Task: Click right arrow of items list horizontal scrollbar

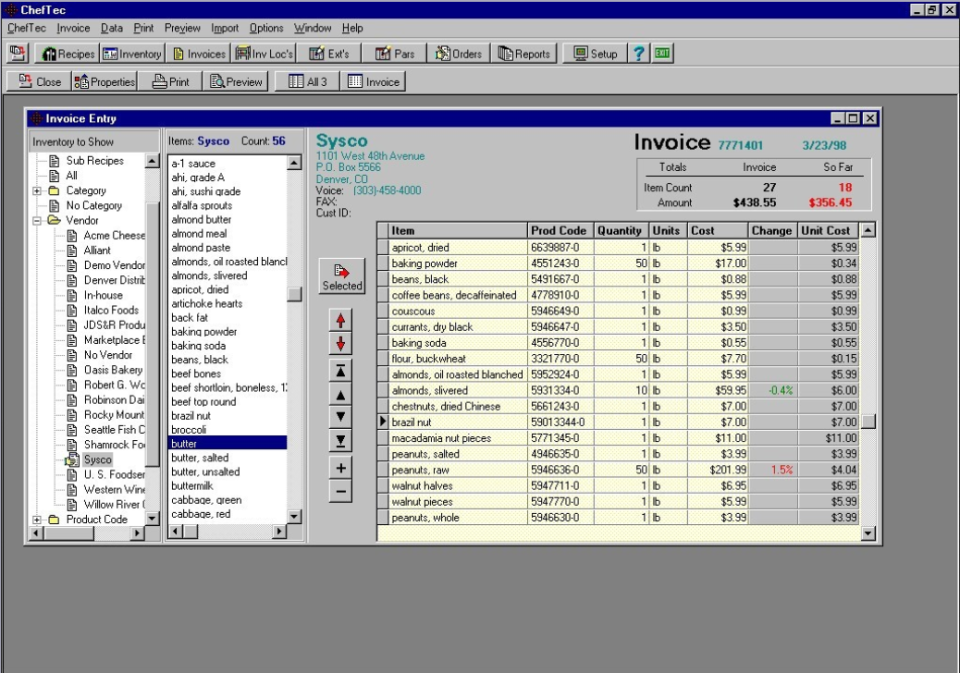Action: coord(279,531)
